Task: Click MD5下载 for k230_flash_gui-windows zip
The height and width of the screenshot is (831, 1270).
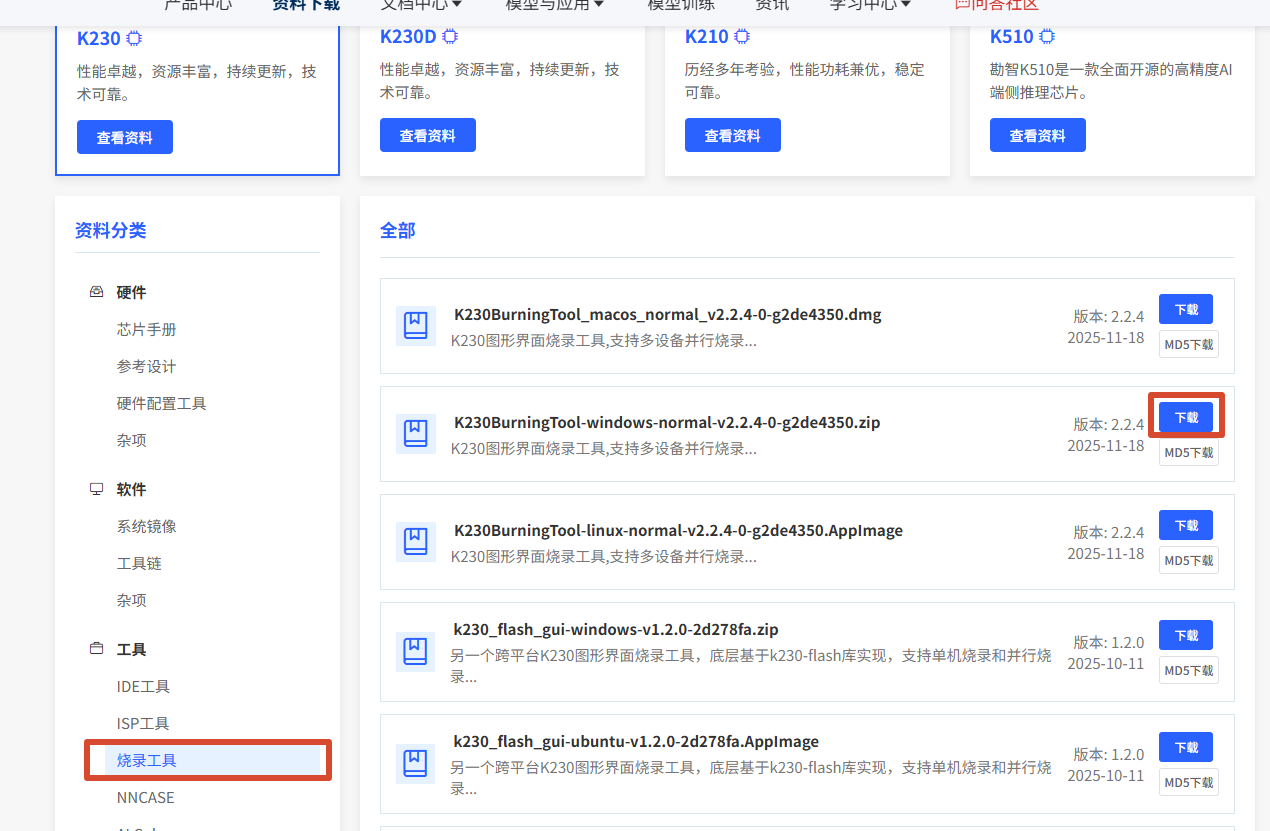Action: (1189, 670)
